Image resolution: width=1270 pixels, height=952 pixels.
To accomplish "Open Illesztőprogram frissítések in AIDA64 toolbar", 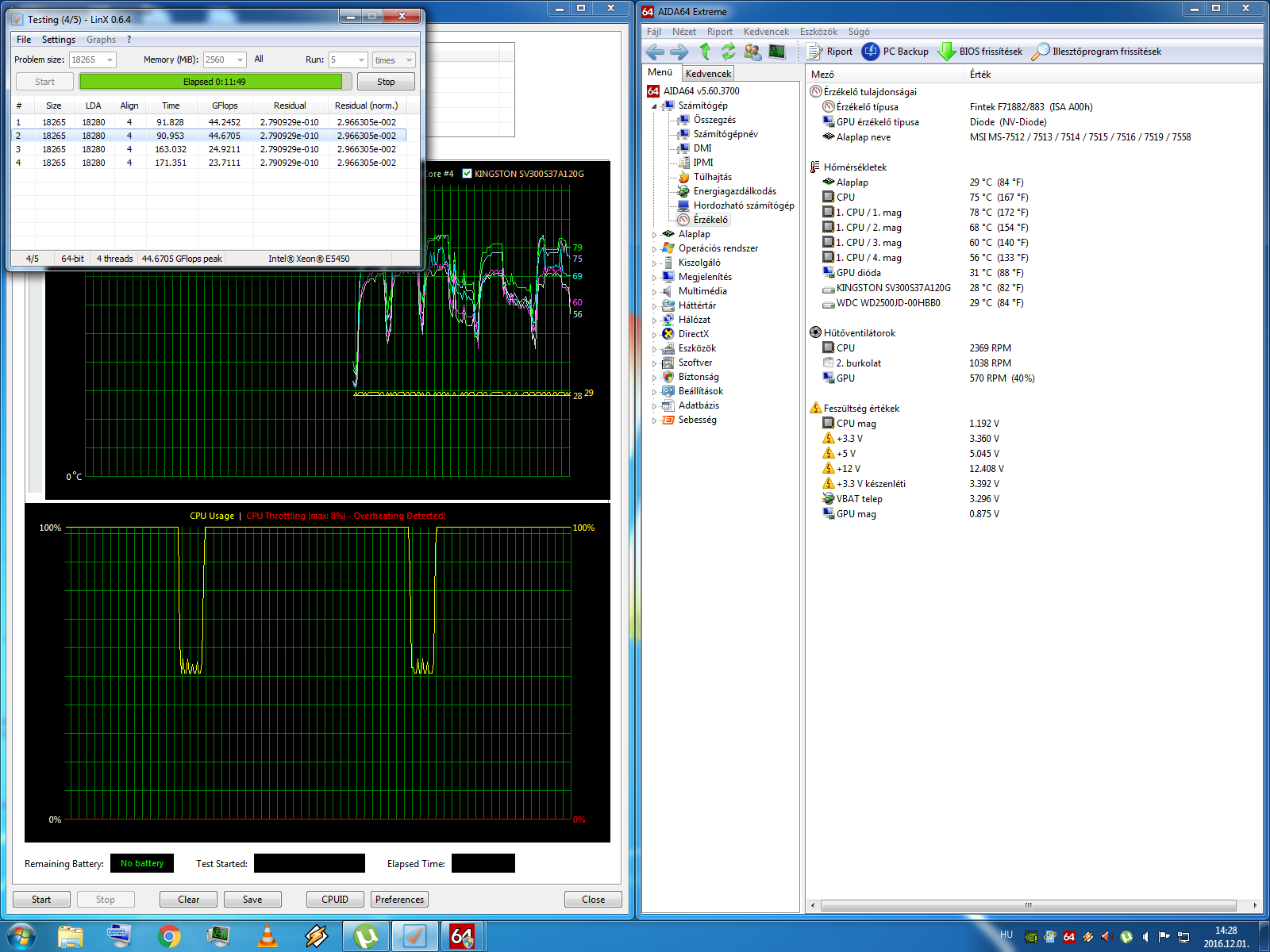I will [1096, 52].
